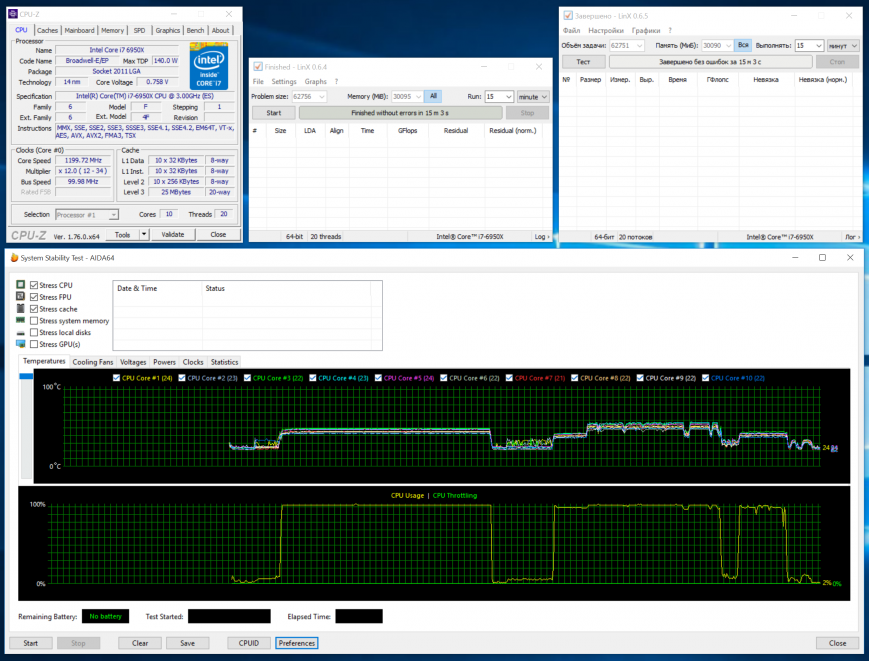The height and width of the screenshot is (661, 869).
Task: Click Validate in CPU-Z
Action: 173,235
